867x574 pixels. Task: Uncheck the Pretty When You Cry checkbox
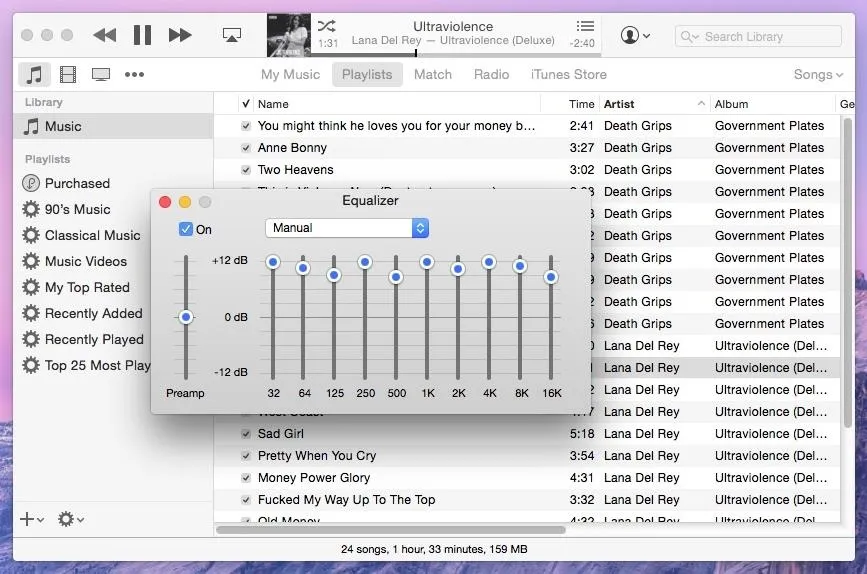[246, 456]
